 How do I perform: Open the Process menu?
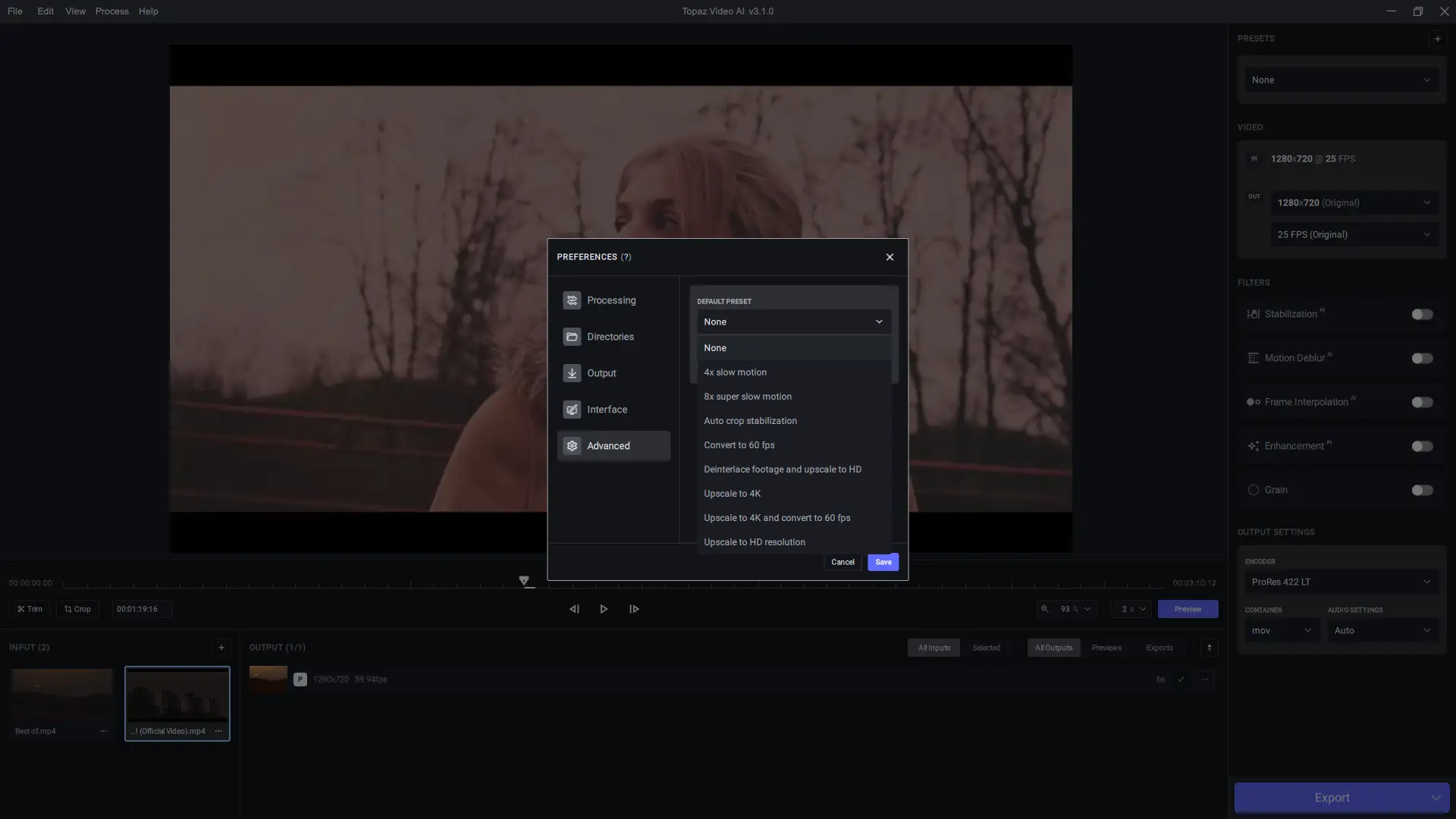[x=111, y=11]
